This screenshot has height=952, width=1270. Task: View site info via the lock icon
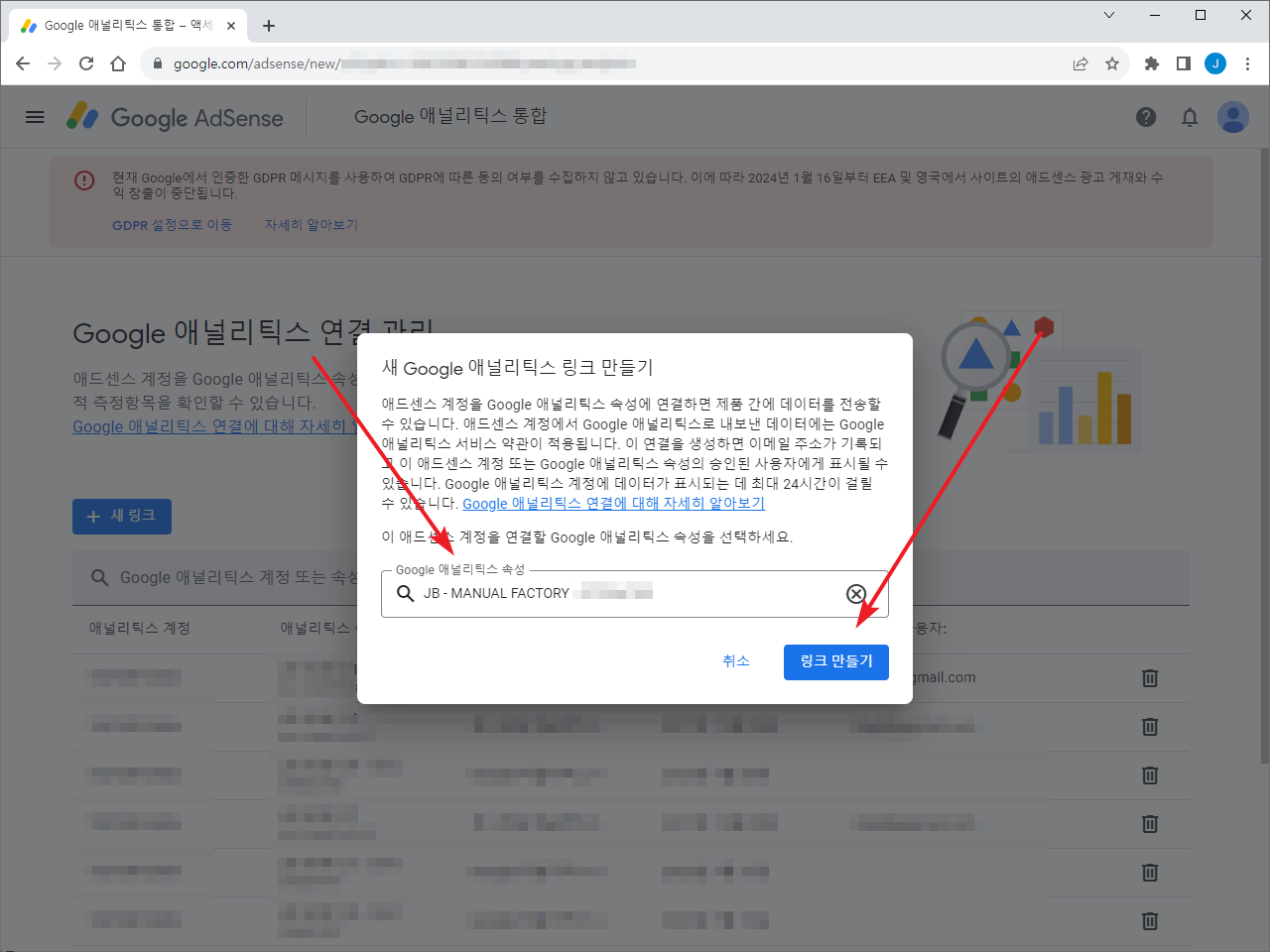point(157,63)
